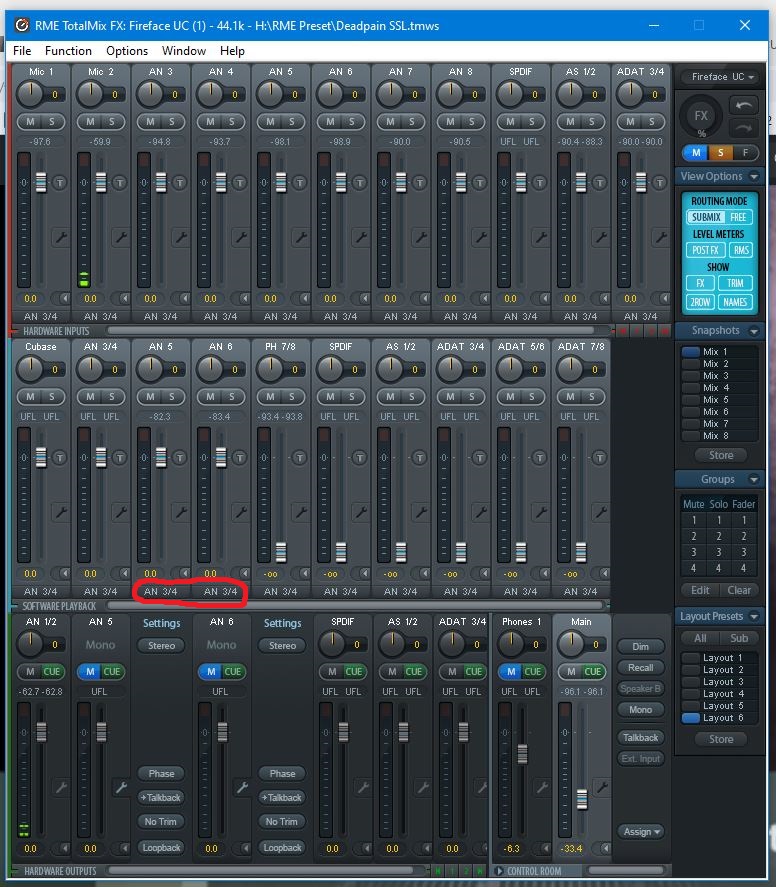Click the undo arrow beside the FX knob

[x=741, y=105]
